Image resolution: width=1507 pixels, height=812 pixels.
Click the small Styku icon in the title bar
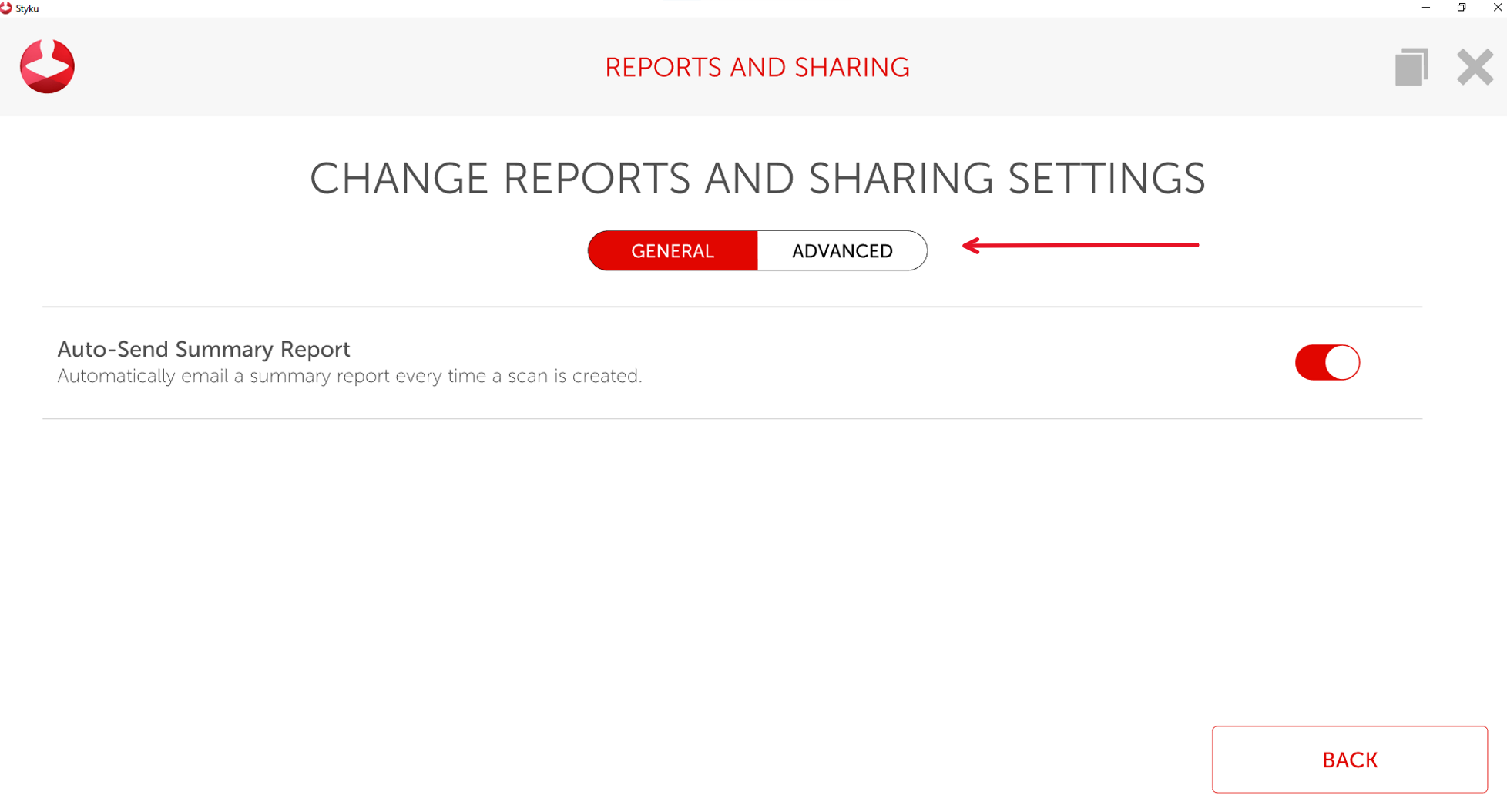[x=6, y=8]
